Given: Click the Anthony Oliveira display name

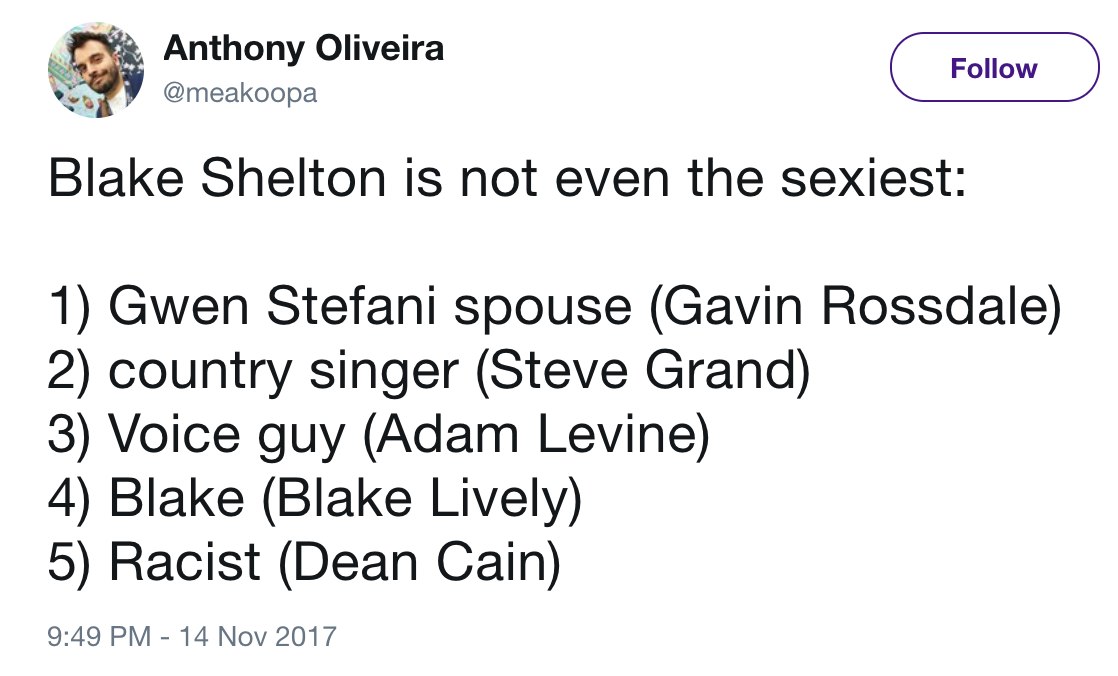Looking at the screenshot, I should 304,48.
